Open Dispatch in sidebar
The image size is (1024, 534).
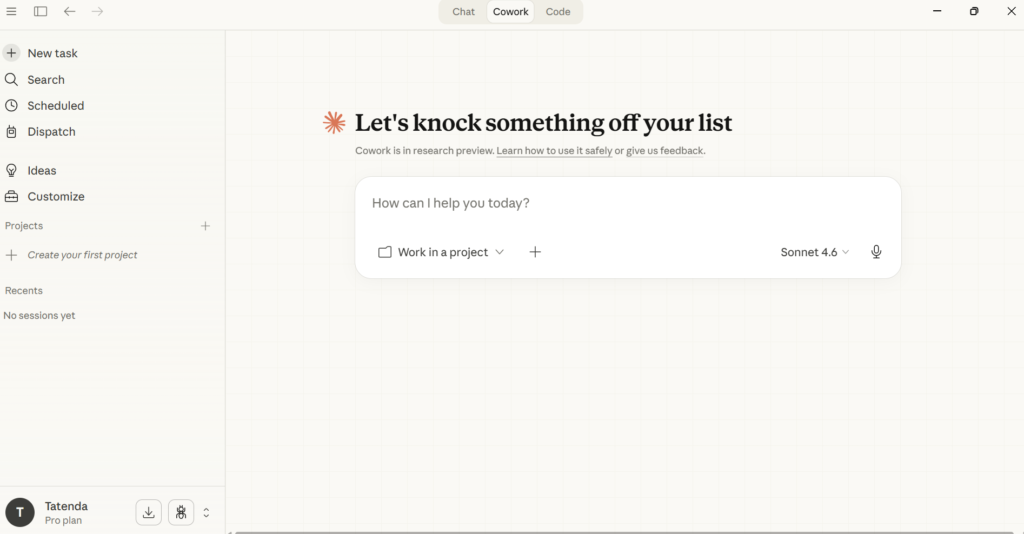click(51, 132)
